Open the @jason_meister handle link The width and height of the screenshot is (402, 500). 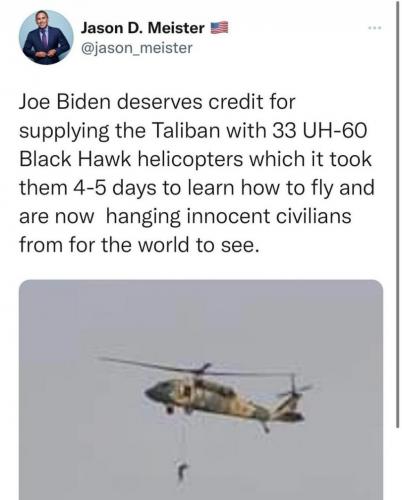tap(137, 48)
